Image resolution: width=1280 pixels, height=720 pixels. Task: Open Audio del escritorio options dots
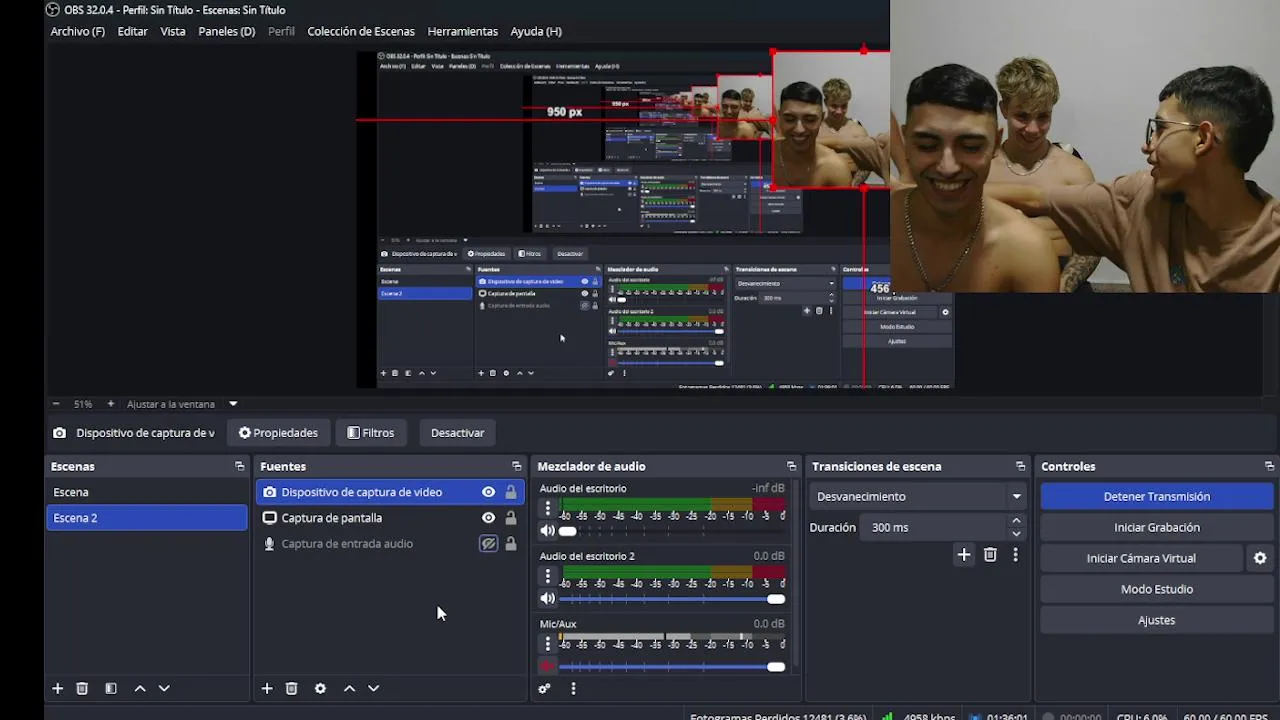(547, 508)
